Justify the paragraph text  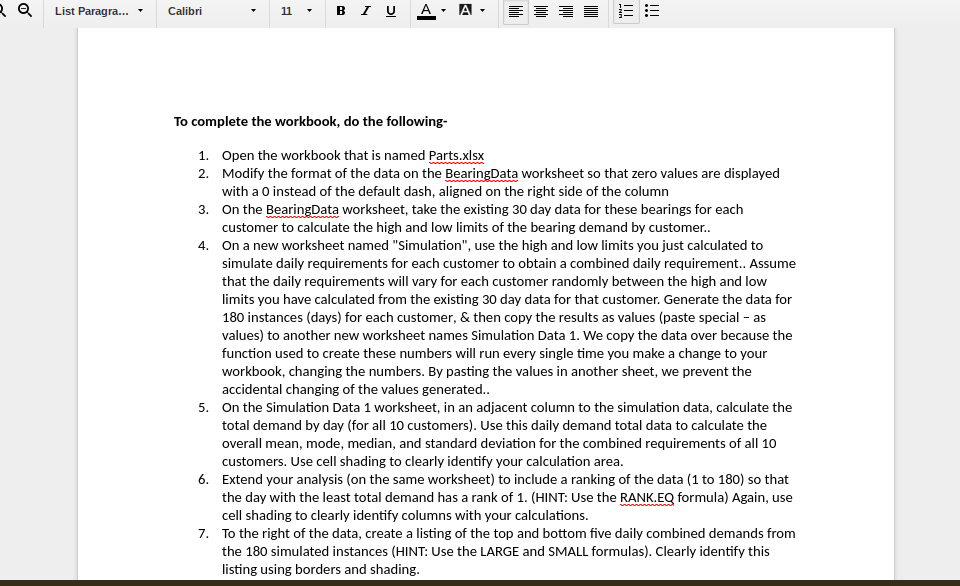coord(591,11)
